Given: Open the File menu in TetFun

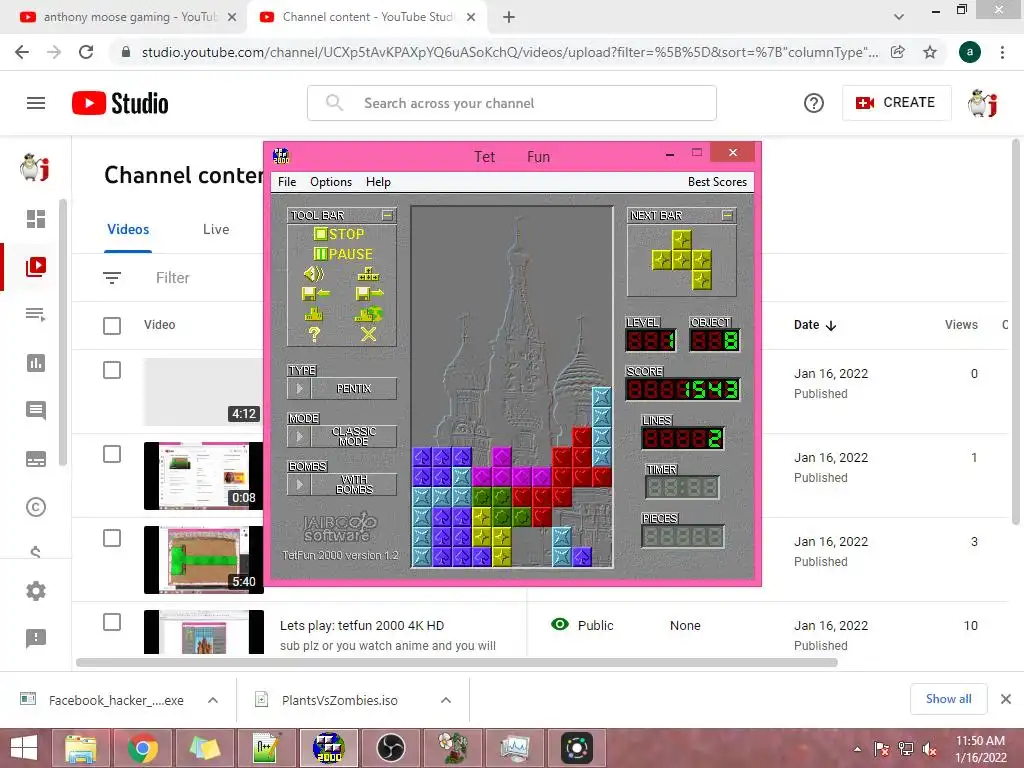Looking at the screenshot, I should (287, 182).
